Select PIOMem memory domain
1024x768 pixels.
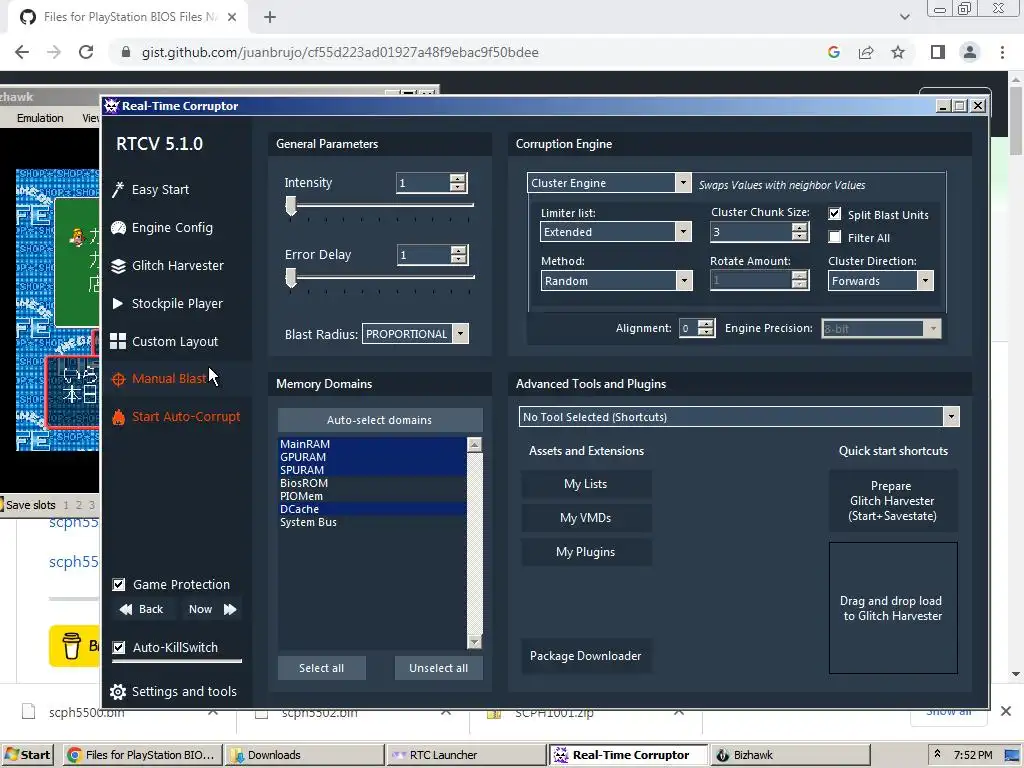pyautogui.click(x=372, y=496)
